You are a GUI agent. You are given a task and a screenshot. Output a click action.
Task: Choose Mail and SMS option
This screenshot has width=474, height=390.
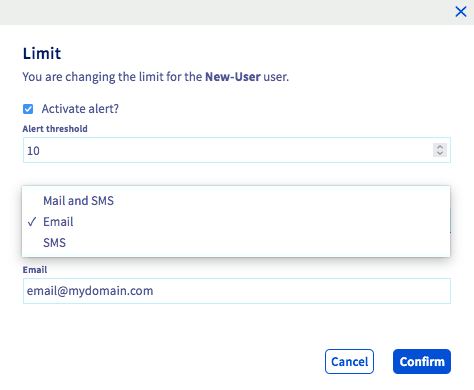(236, 201)
